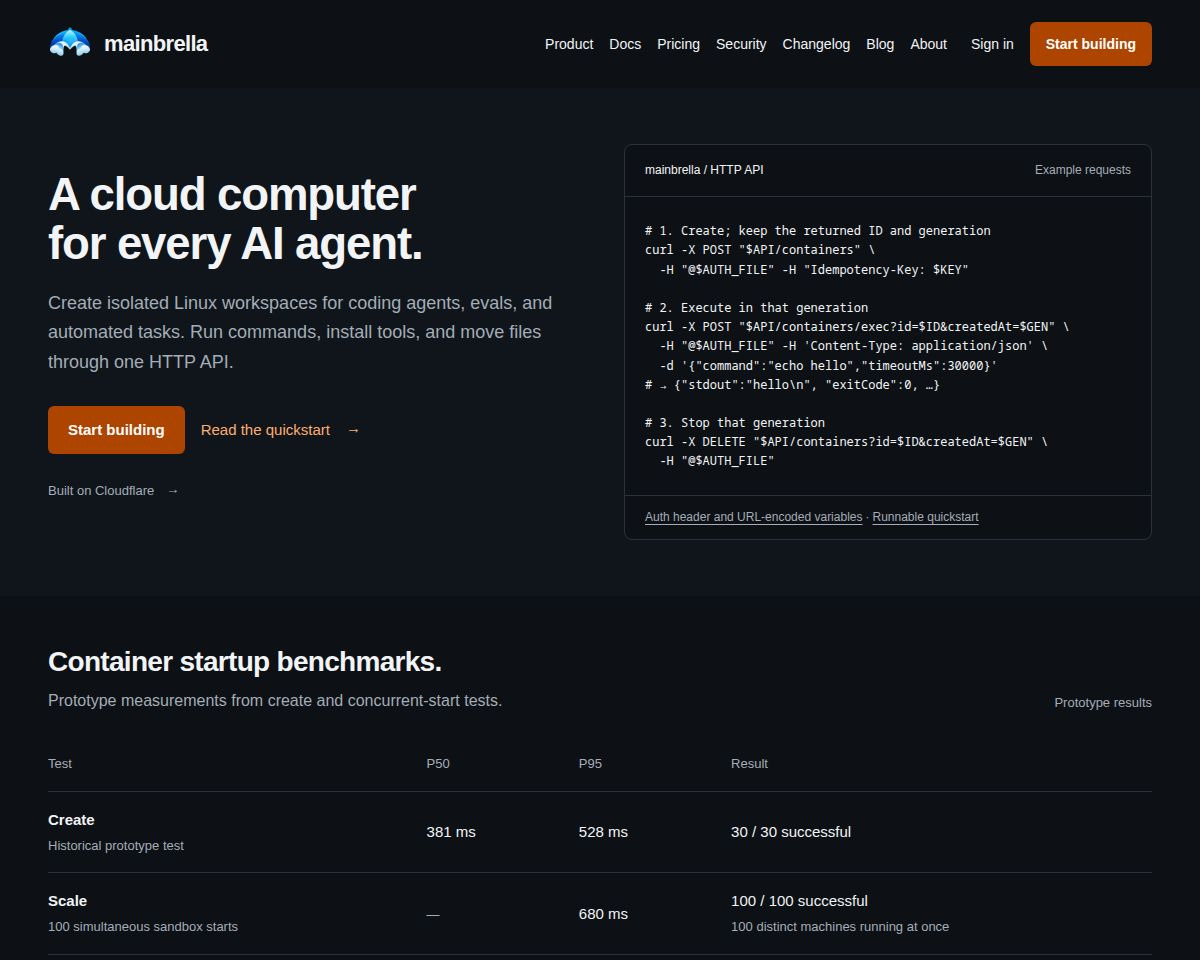Click the 'Container startup benchmarks.' heading
The width and height of the screenshot is (1200, 960).
coord(245,662)
